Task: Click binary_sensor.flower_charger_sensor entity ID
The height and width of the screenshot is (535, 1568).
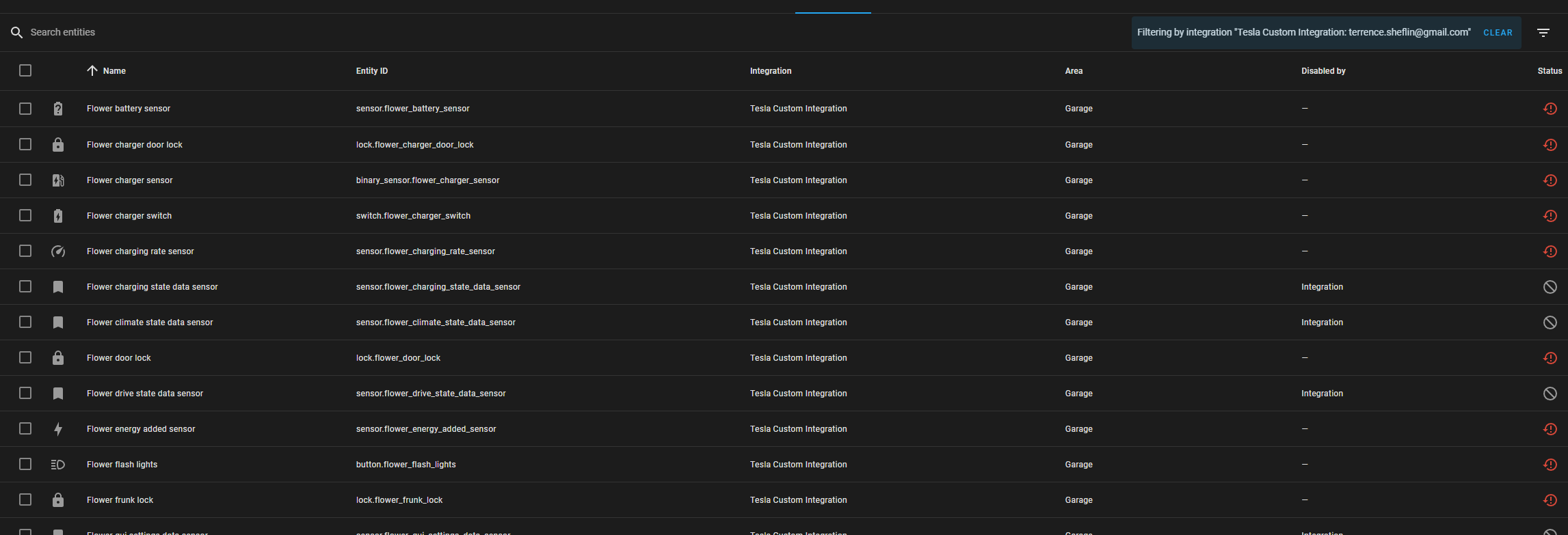Action: [427, 180]
